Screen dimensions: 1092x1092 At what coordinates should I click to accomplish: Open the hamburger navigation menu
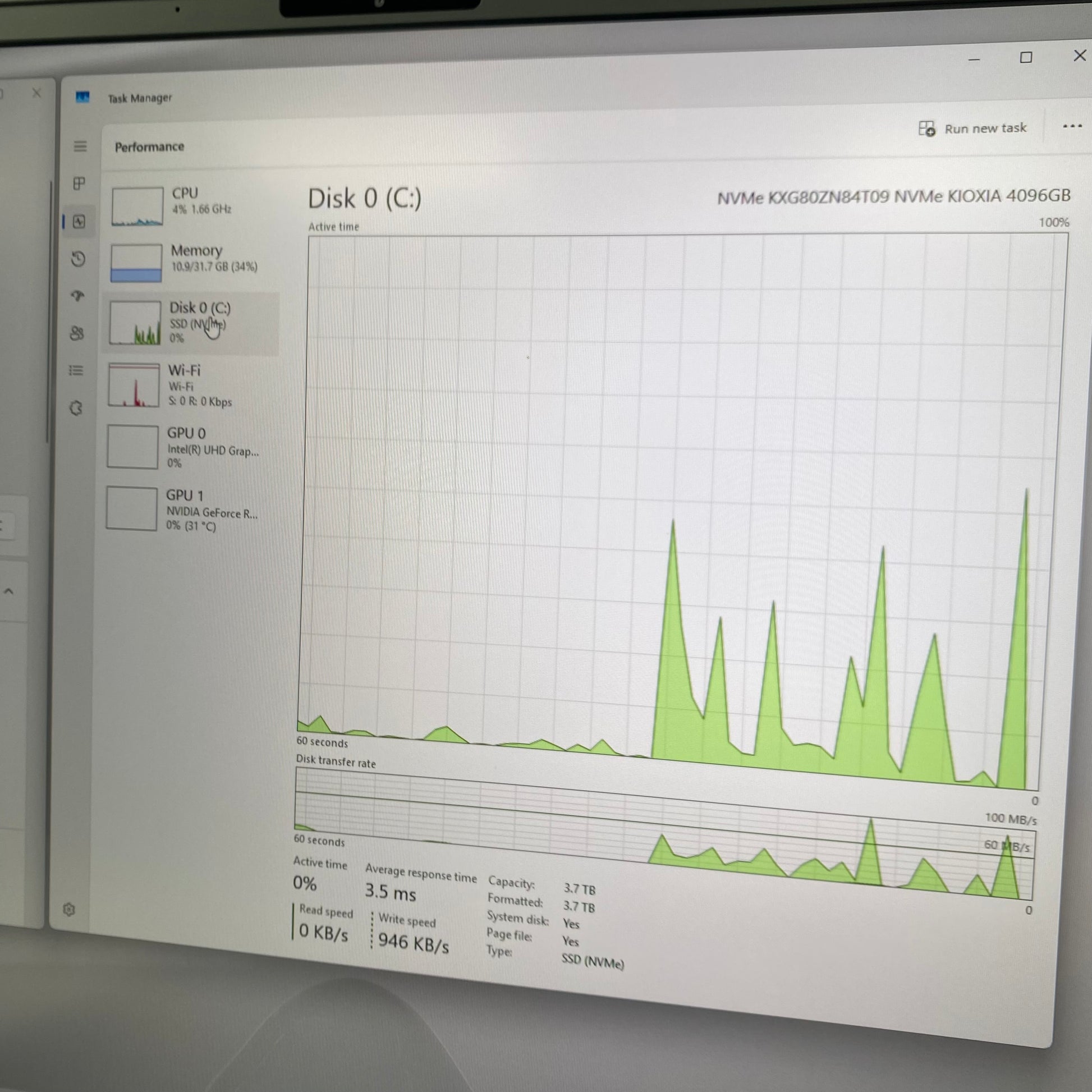point(80,146)
